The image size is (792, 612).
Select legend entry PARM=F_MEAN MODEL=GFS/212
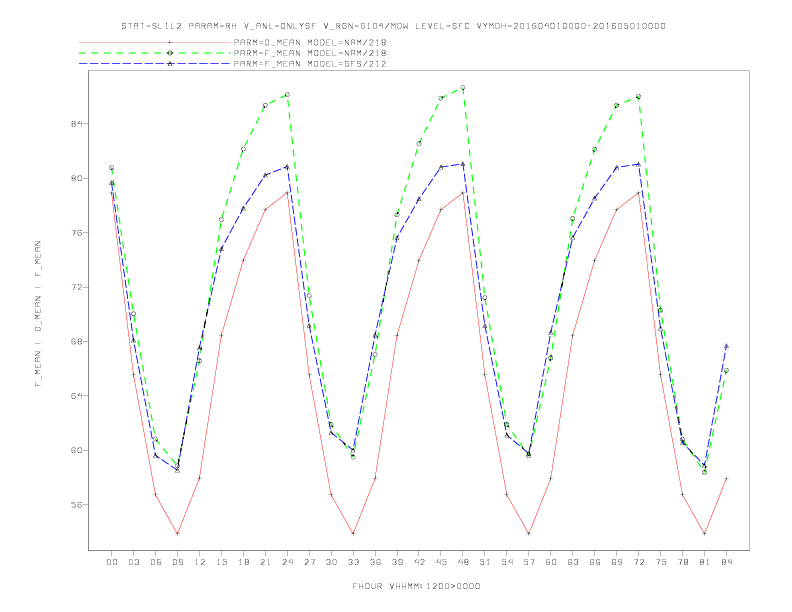tap(310, 64)
